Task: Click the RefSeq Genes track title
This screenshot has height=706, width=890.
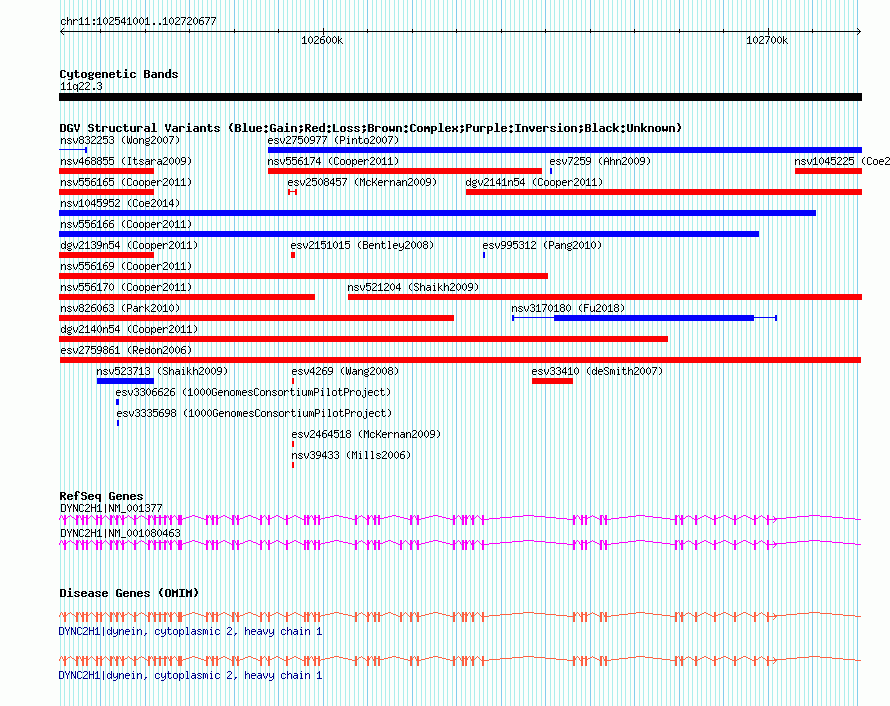Action: 101,495
